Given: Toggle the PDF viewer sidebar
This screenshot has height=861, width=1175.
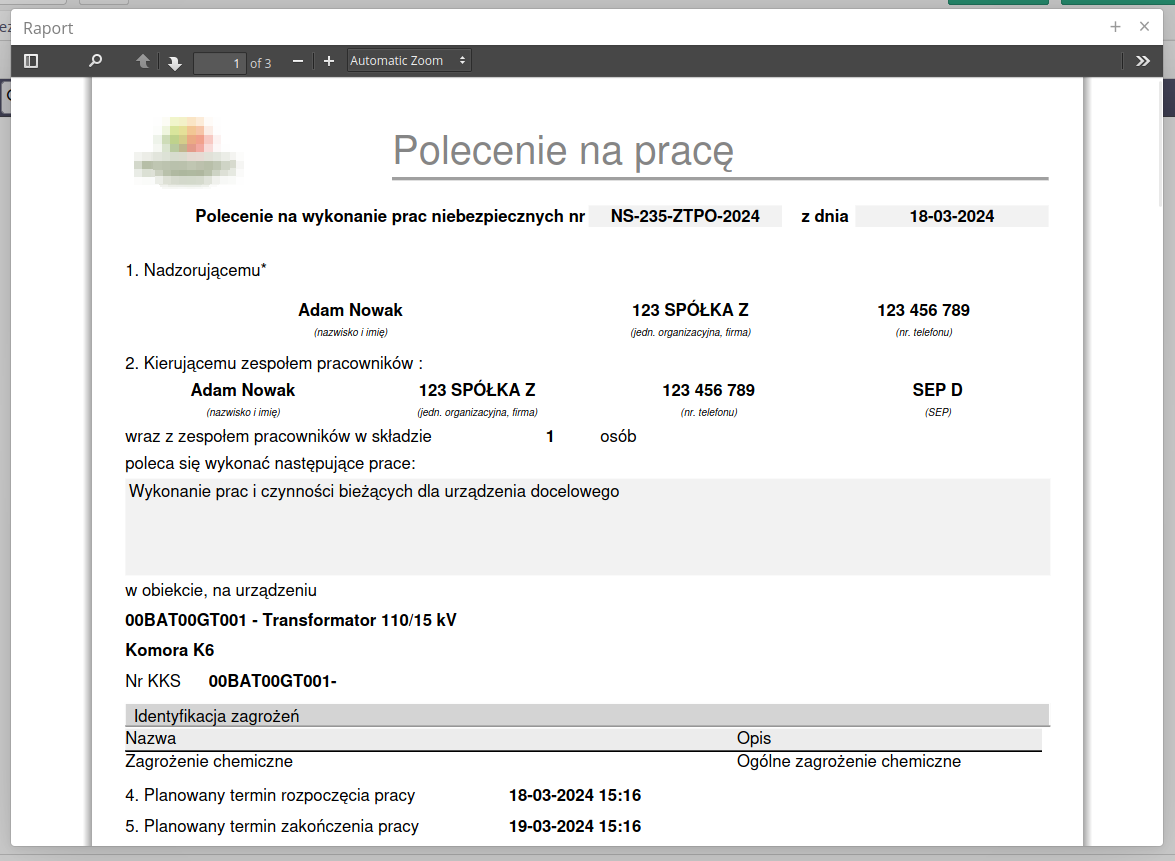Looking at the screenshot, I should pos(31,61).
